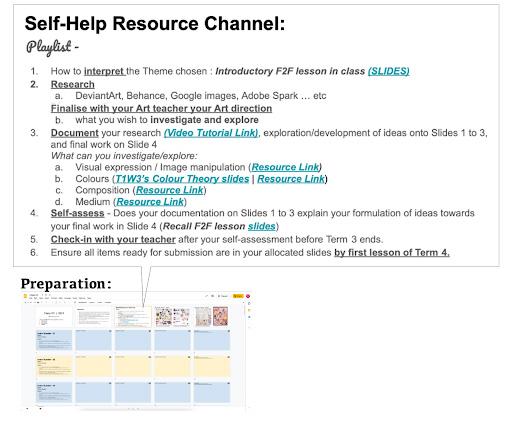This screenshot has width=512, height=422.
Task: Click the pink profile avatar icon
Action: click(248, 296)
